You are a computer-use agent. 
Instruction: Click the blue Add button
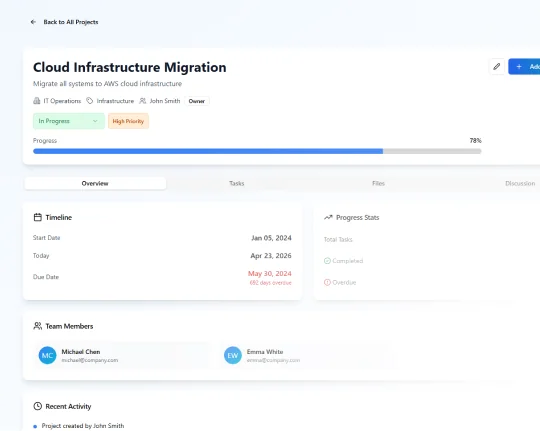[524, 66]
